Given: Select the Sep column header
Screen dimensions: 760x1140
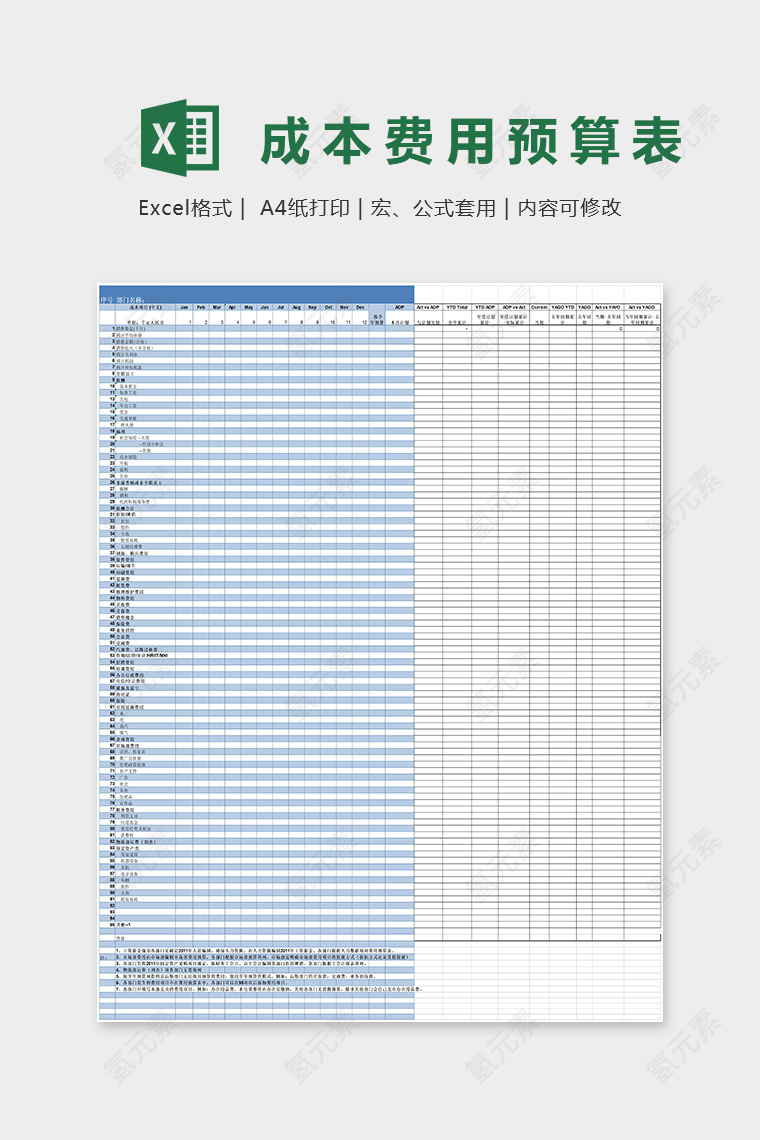Looking at the screenshot, I should pyautogui.click(x=312, y=308).
